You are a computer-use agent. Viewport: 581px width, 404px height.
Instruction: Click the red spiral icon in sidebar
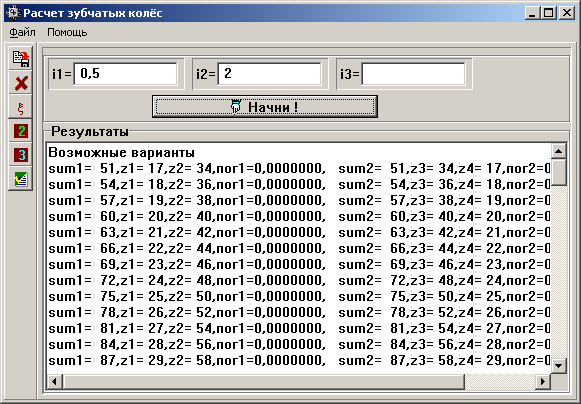coord(21,107)
